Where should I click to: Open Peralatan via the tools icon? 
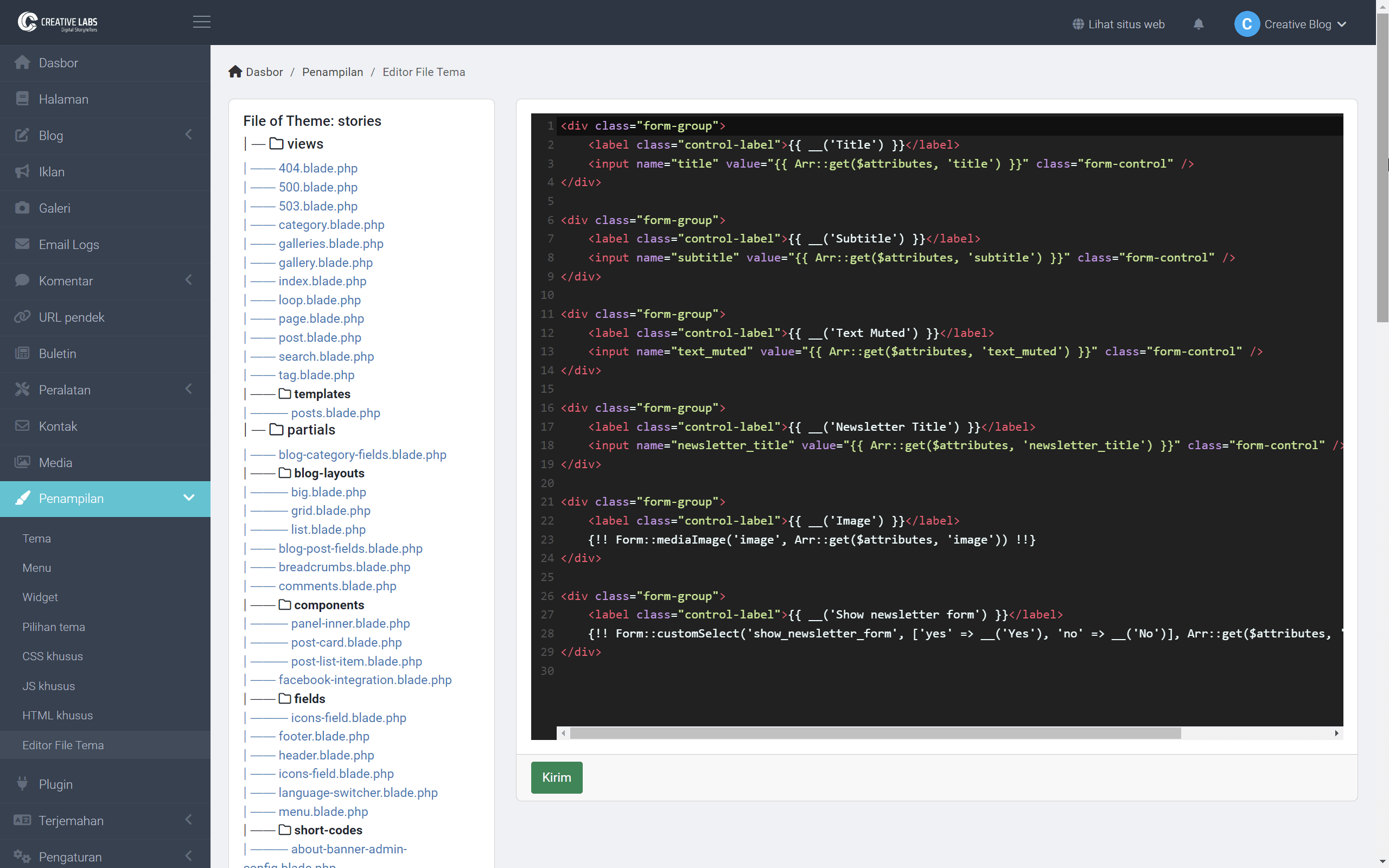tap(22, 389)
